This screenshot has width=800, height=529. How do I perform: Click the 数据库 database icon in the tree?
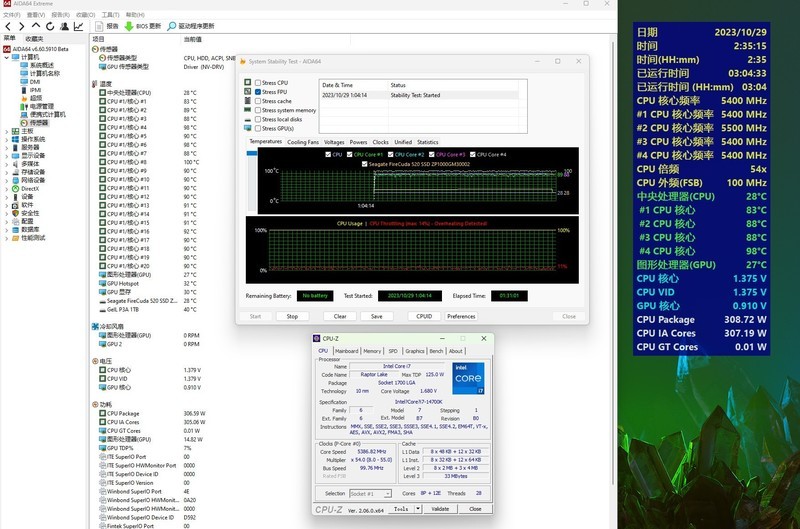(x=15, y=230)
